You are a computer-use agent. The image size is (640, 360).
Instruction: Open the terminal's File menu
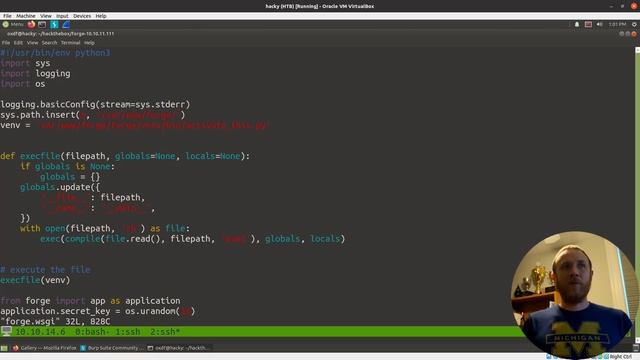(6, 42)
